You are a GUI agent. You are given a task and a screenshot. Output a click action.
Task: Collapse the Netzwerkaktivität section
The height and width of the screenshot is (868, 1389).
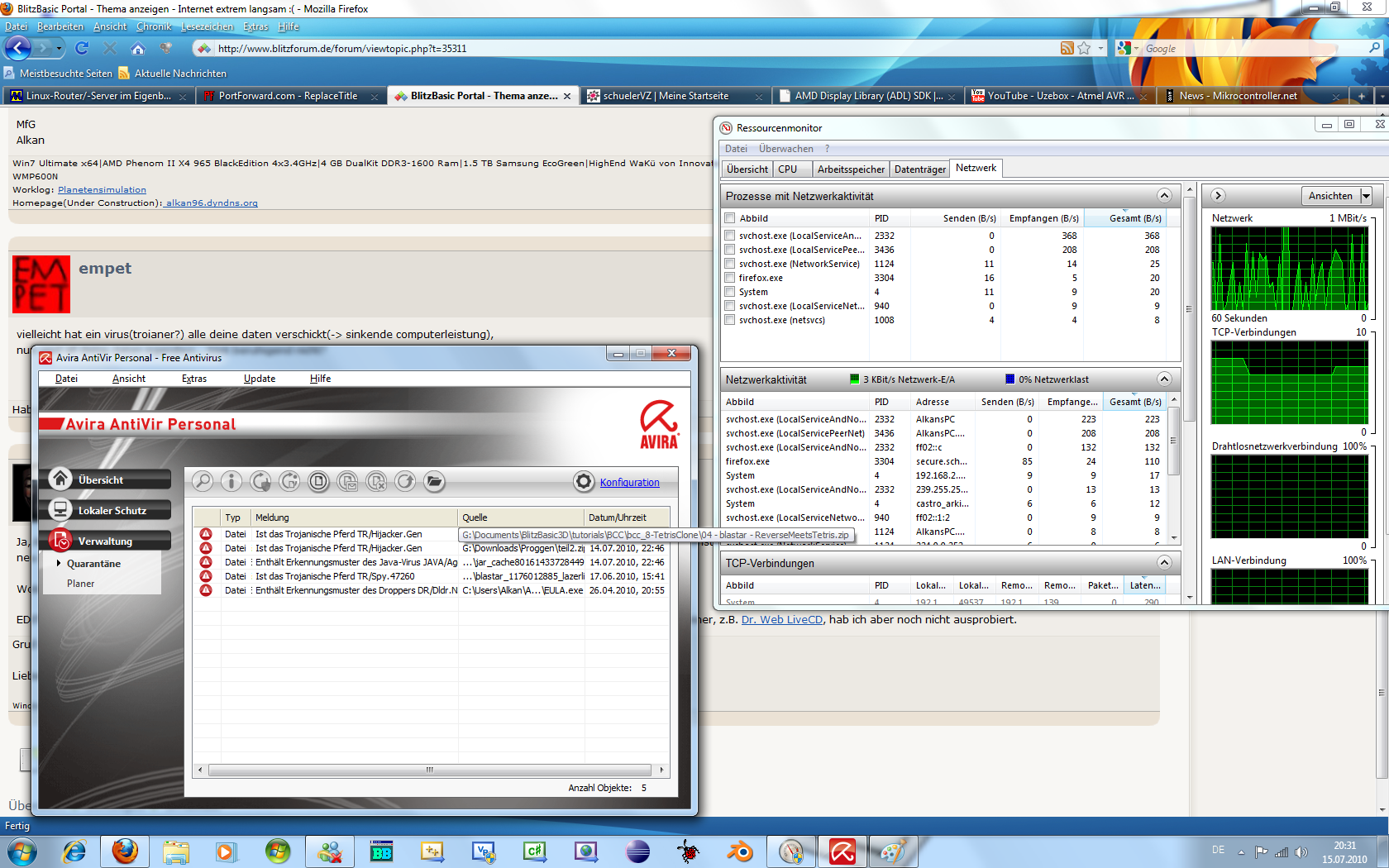pos(1164,379)
